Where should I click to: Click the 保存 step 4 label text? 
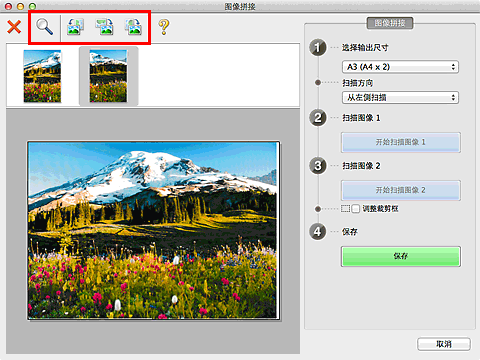350,232
